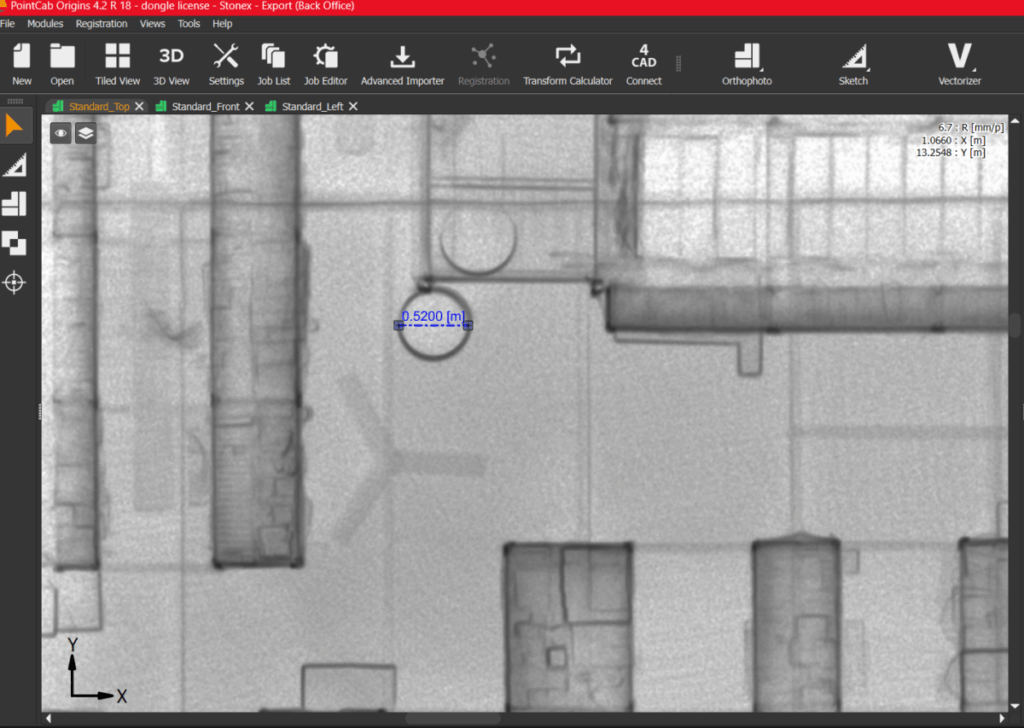Open the Tiled View layout
The width and height of the screenshot is (1024, 728).
117,64
